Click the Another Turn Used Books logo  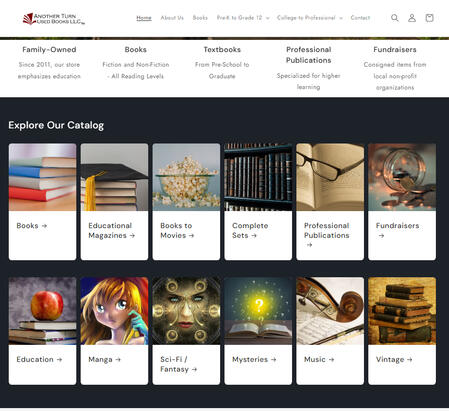(x=54, y=19)
